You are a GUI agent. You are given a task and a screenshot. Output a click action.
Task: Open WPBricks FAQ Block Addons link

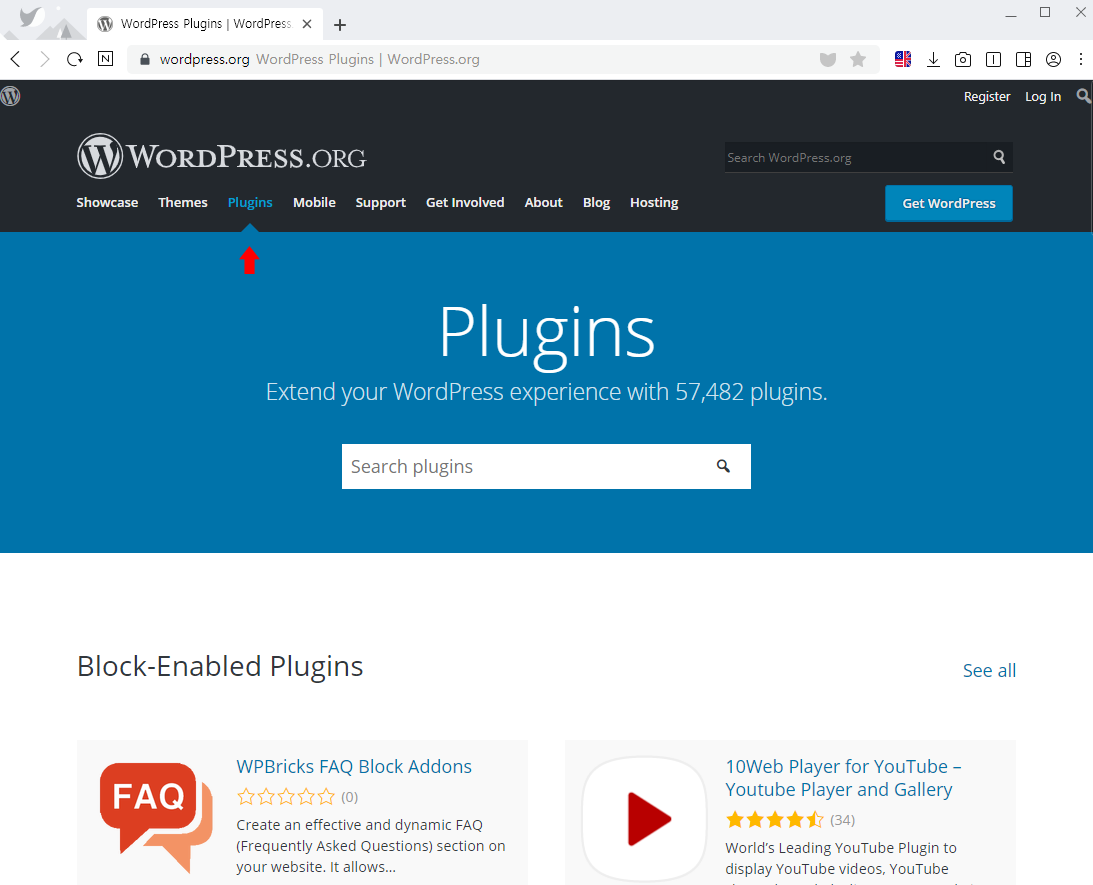click(354, 767)
